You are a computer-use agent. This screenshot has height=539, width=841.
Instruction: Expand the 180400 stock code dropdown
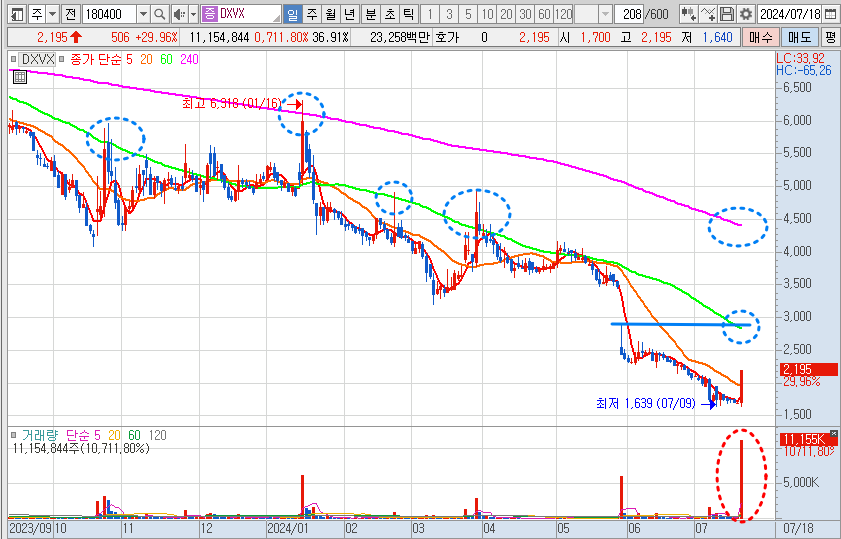pyautogui.click(x=143, y=14)
